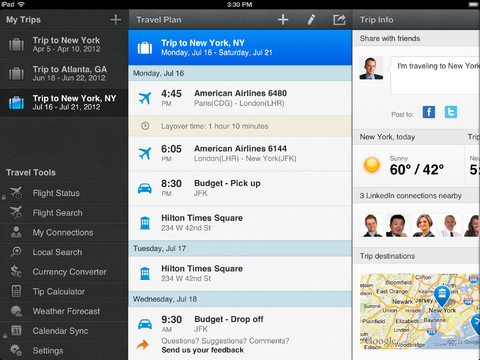Tap the hotel pin on the map

coord(442,296)
